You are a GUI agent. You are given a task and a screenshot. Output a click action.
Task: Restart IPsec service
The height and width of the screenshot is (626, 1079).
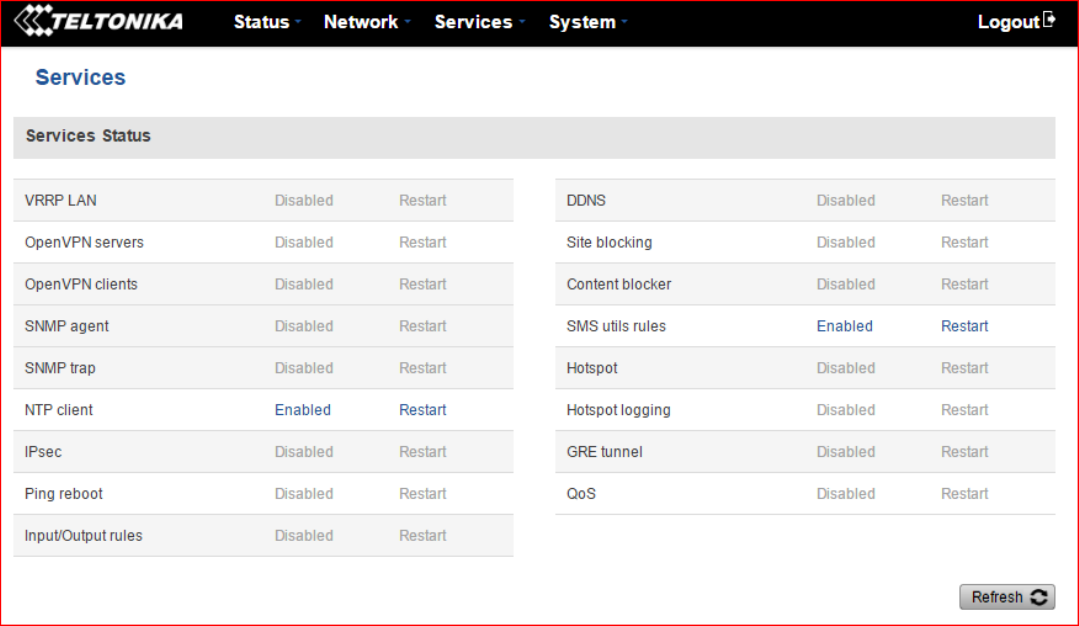pos(423,452)
